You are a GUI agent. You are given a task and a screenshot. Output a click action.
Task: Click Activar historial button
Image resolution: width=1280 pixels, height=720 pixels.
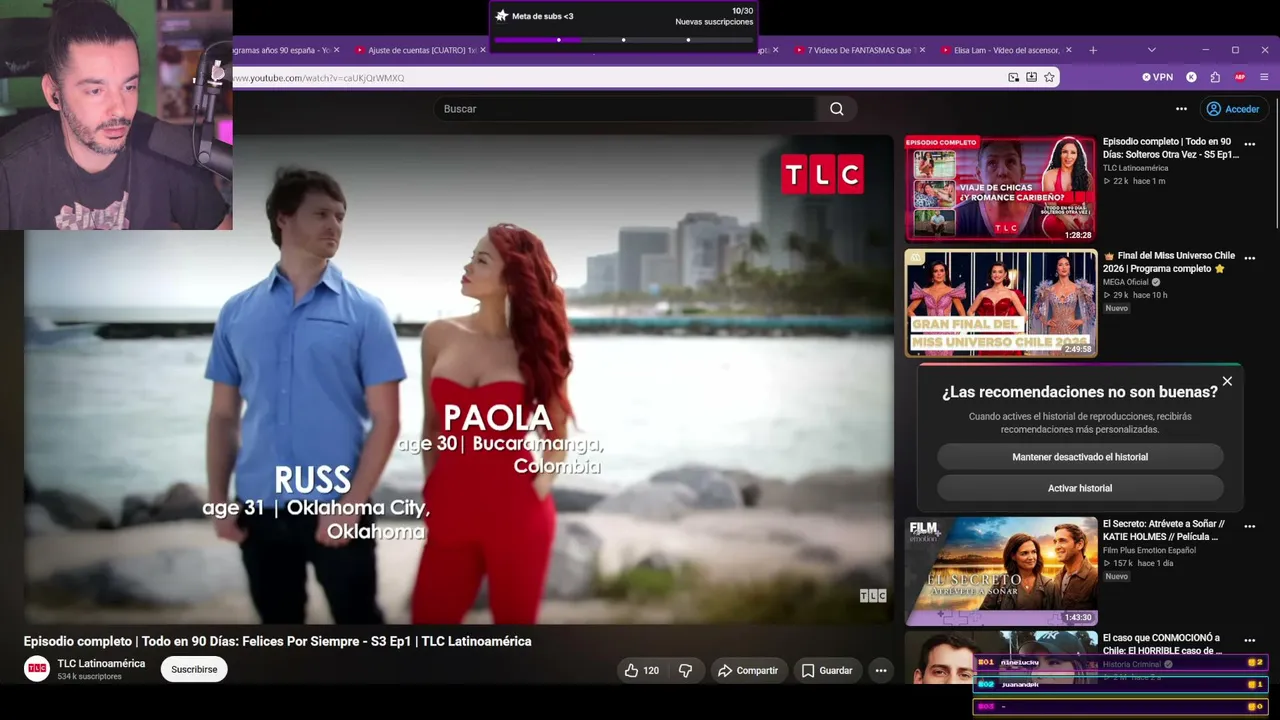1080,488
